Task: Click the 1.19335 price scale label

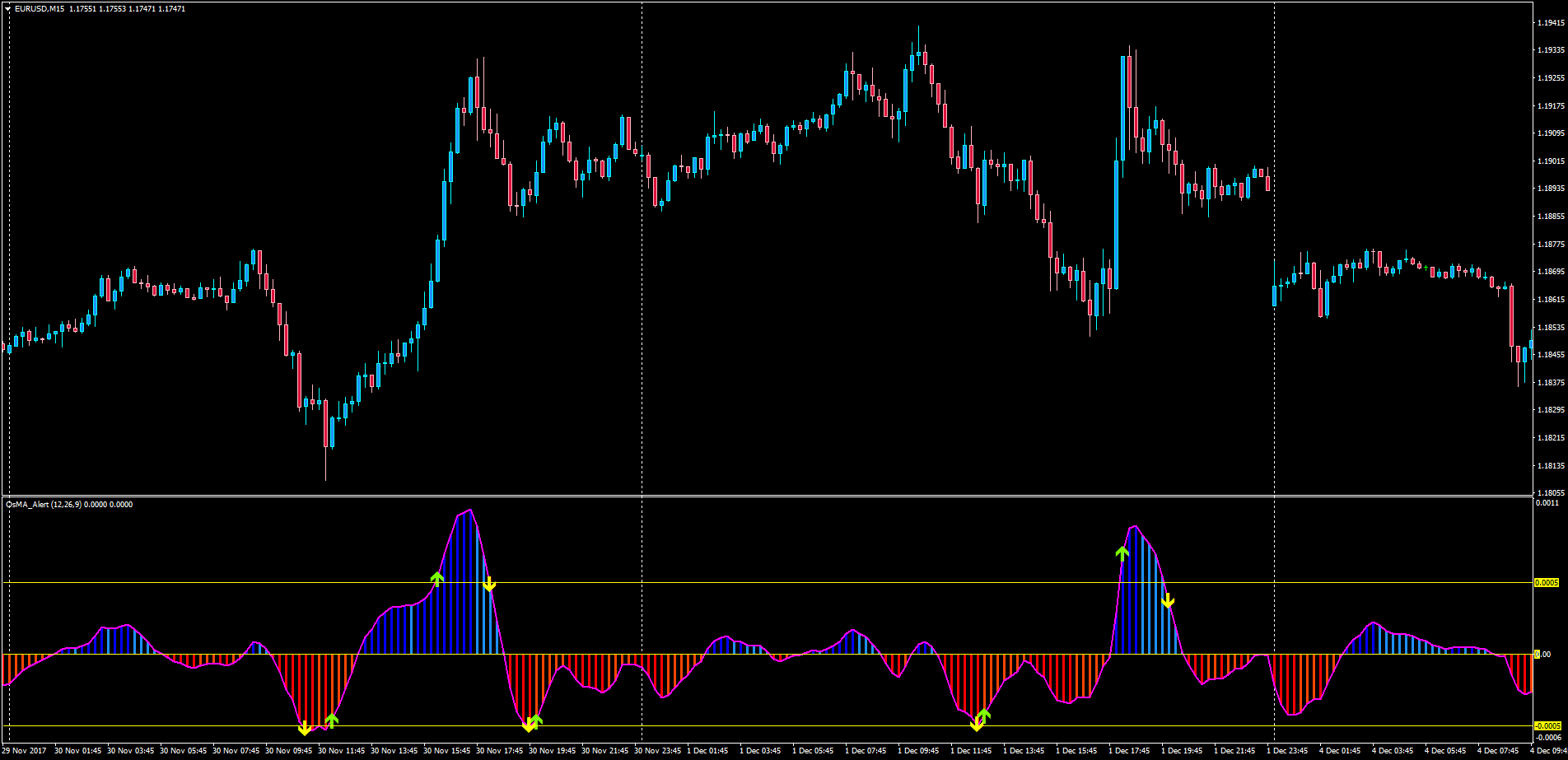Action: 1551,50
